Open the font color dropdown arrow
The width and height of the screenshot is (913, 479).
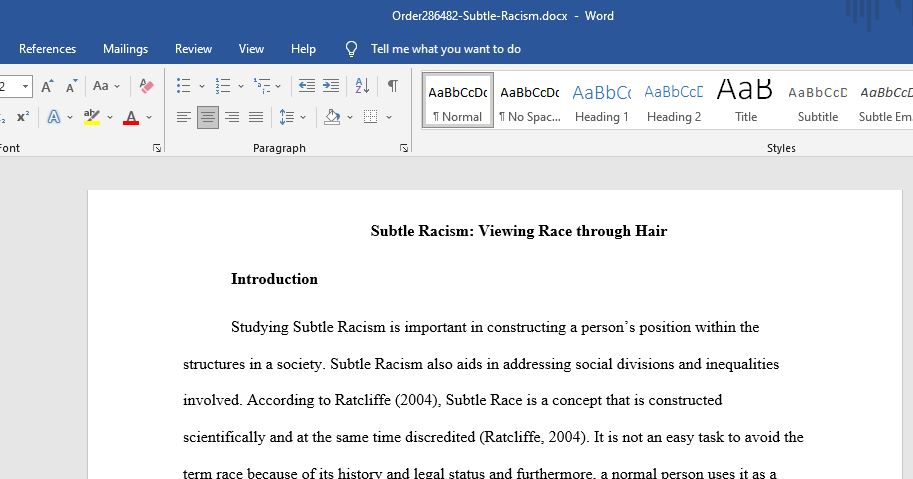point(149,118)
